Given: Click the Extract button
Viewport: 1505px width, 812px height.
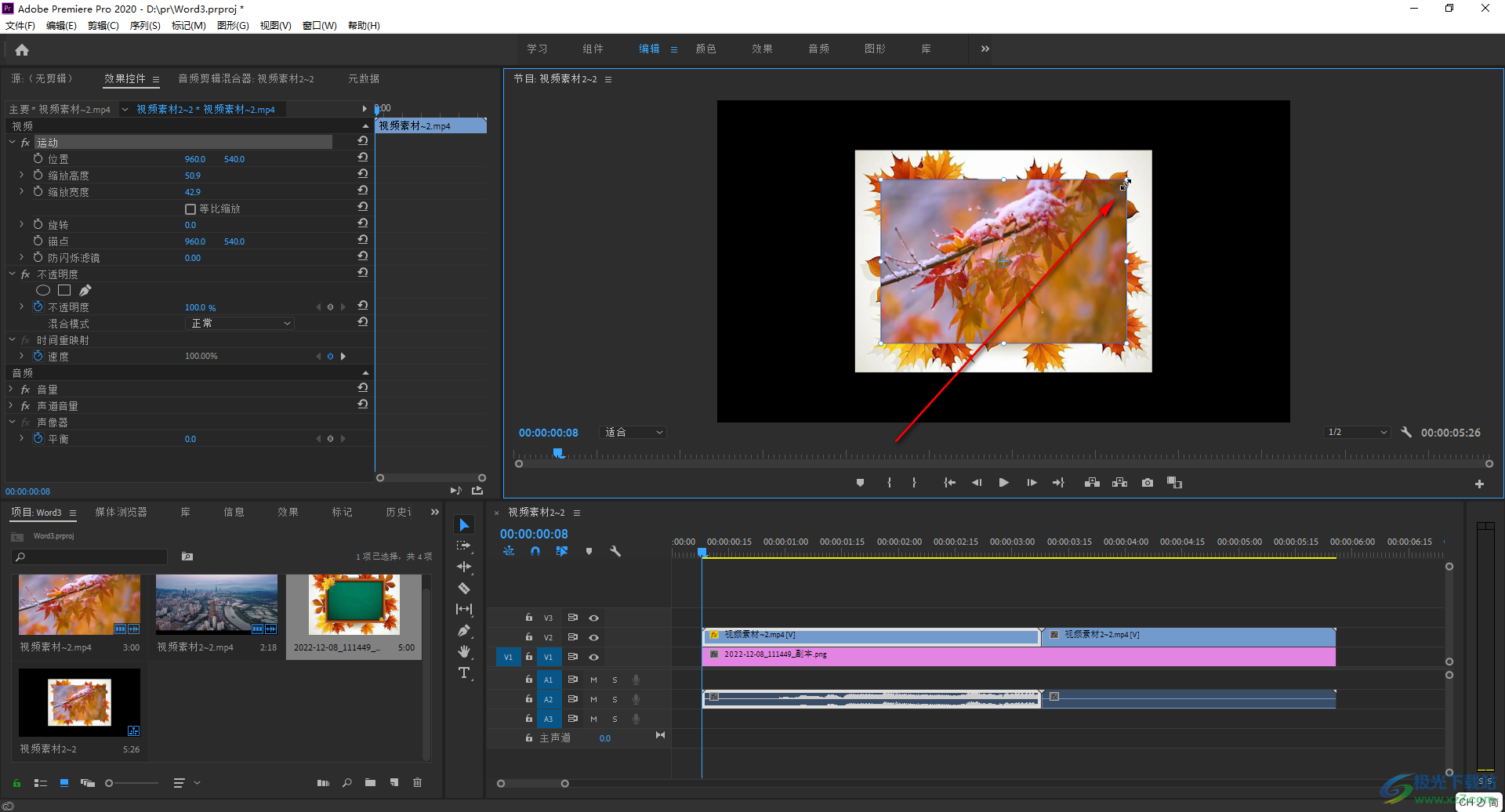Looking at the screenshot, I should pos(1119,483).
